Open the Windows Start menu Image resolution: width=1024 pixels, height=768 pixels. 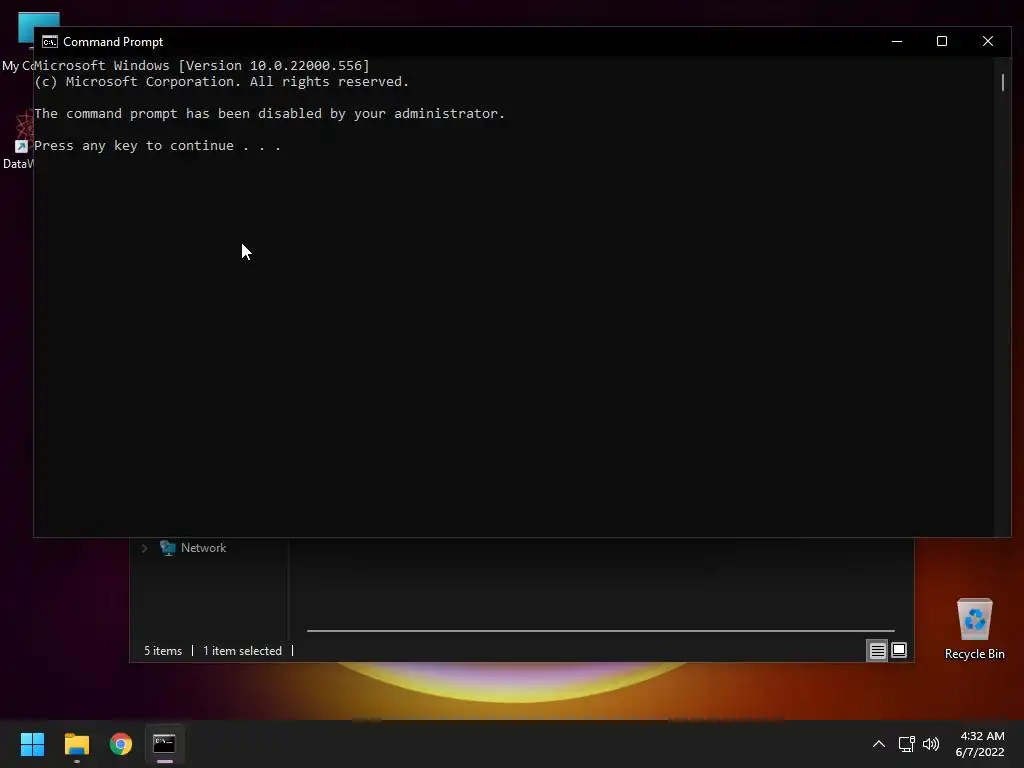click(x=32, y=744)
